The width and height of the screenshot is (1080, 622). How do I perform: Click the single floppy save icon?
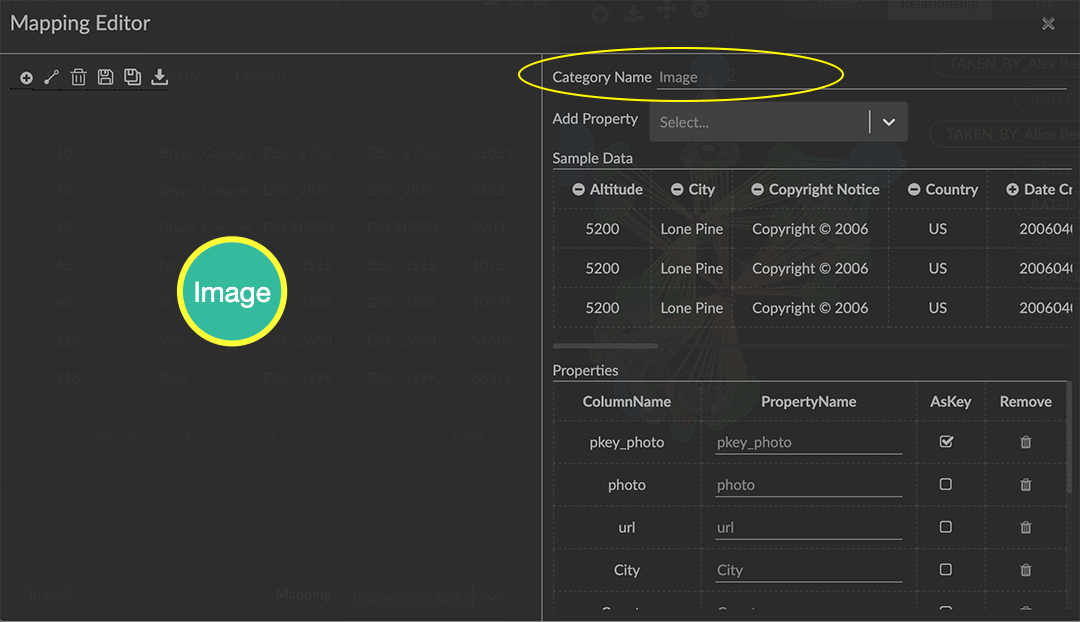(105, 77)
